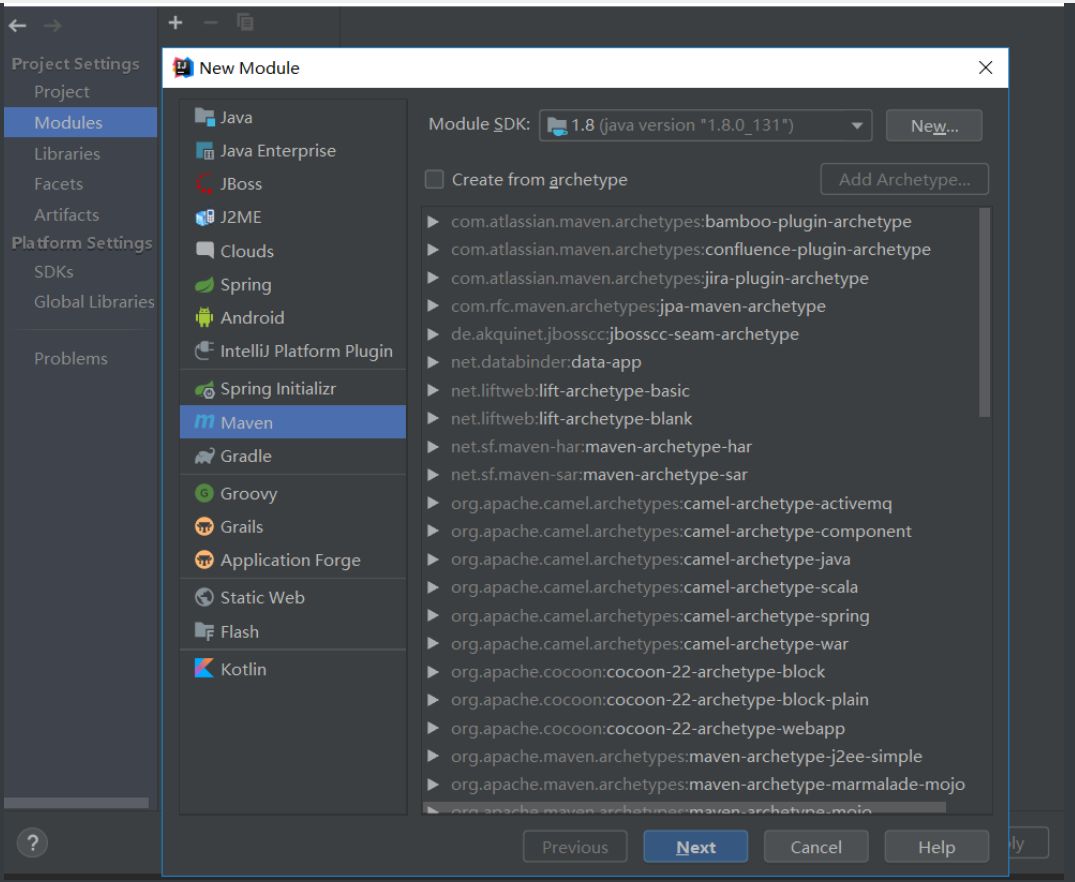Click the Grails icon
This screenshot has width=1075, height=882.
coord(204,527)
